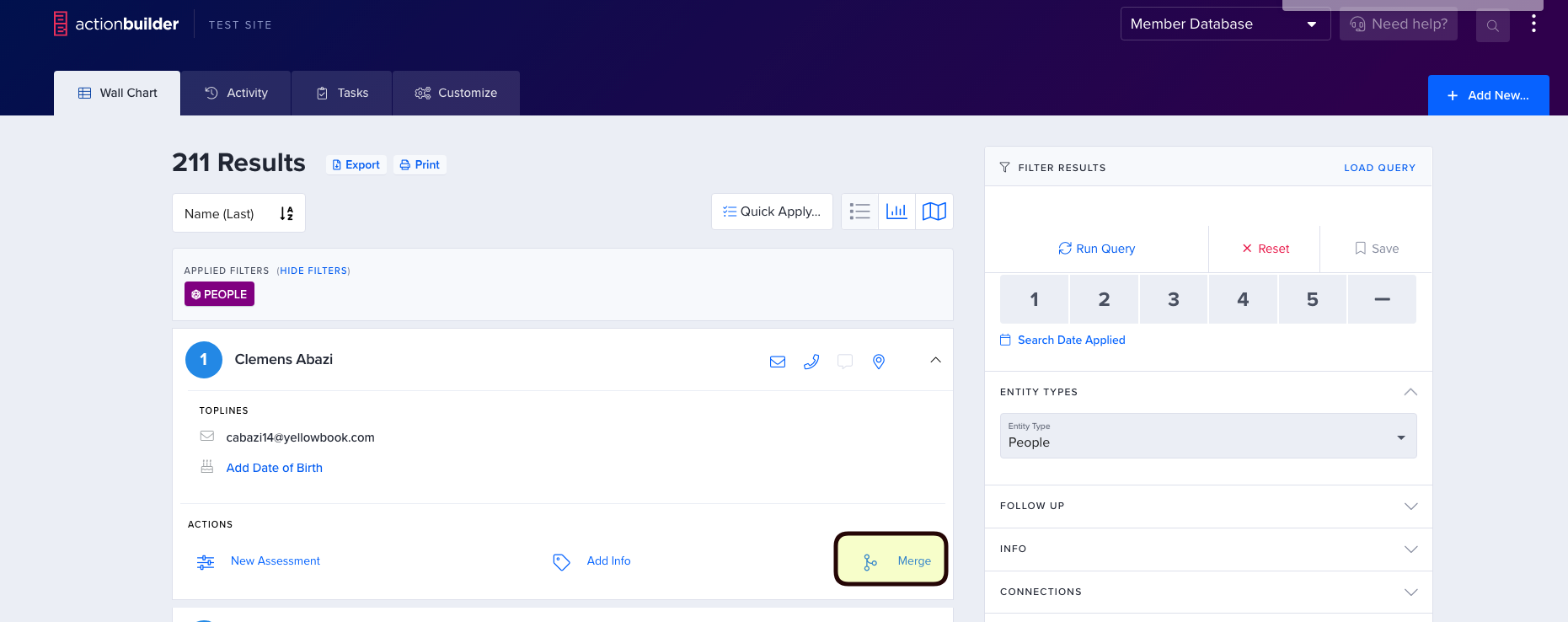
Task: Open the Name (Last) sort dropdown
Action: coord(238,213)
